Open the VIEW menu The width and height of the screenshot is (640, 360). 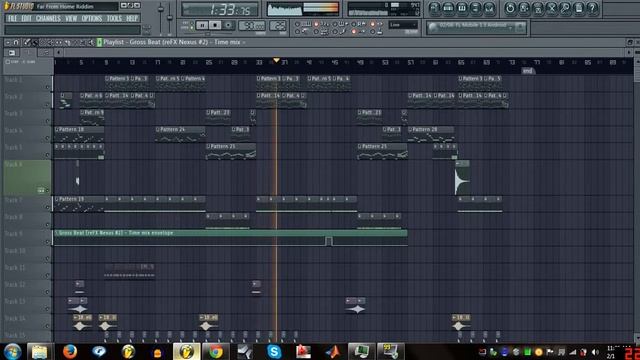[71, 18]
